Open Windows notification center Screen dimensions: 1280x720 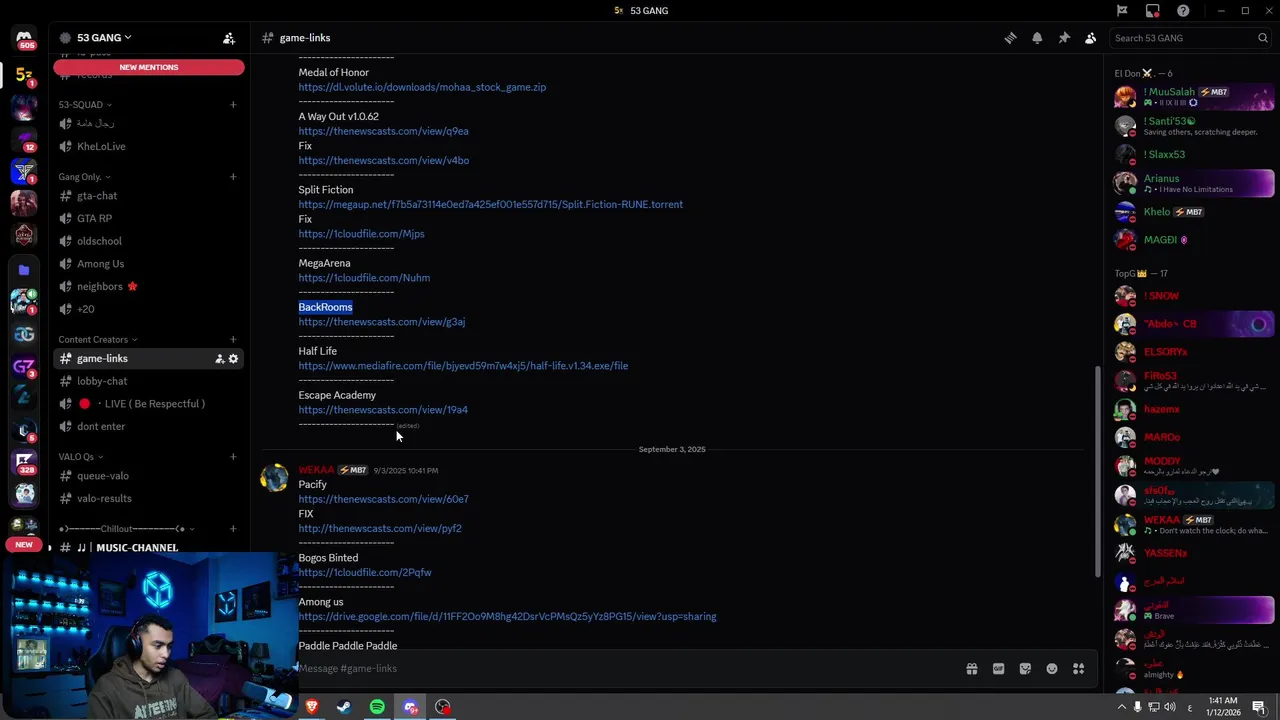tap(1259, 708)
